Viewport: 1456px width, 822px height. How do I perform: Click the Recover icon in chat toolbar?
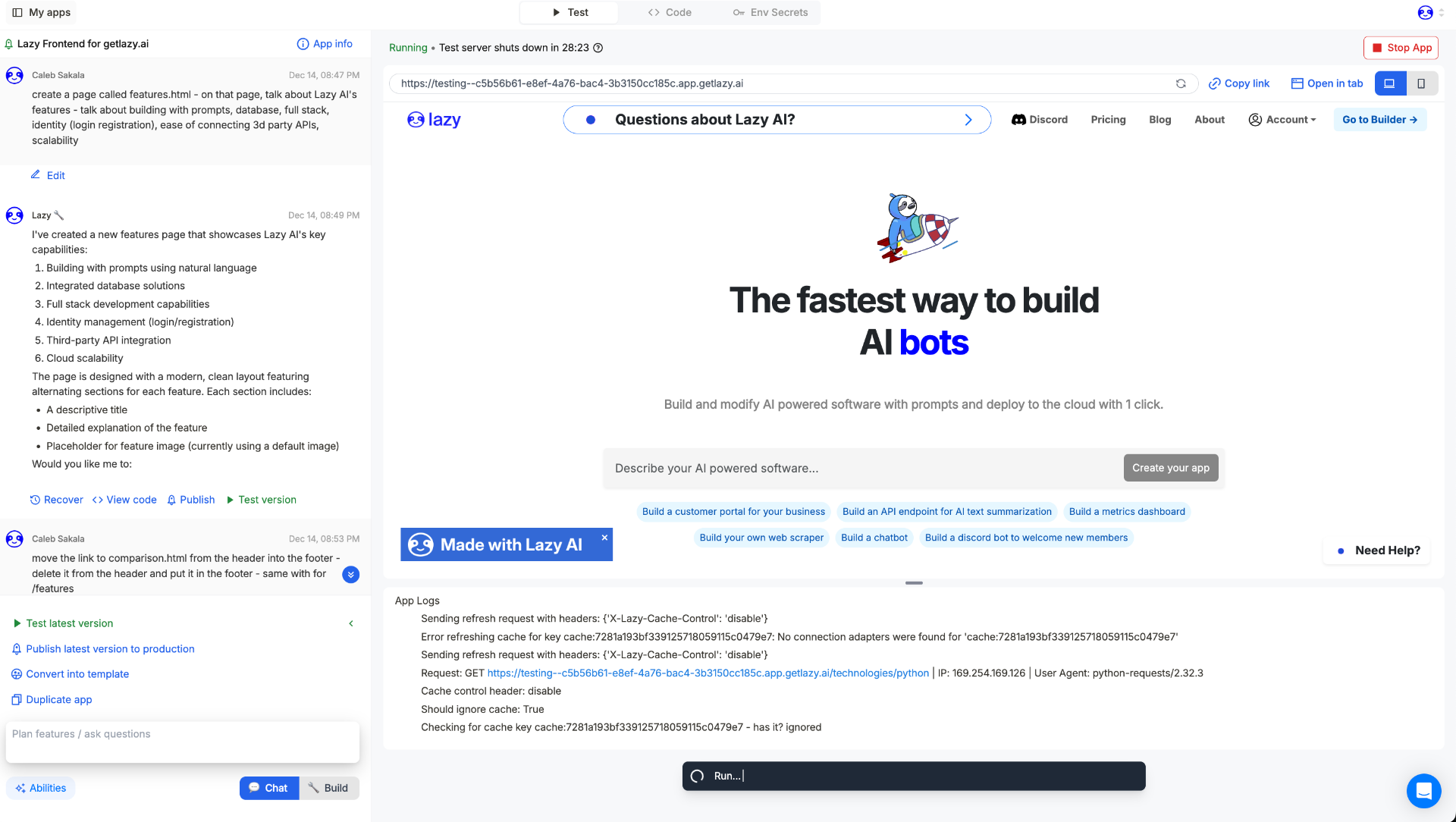[35, 499]
